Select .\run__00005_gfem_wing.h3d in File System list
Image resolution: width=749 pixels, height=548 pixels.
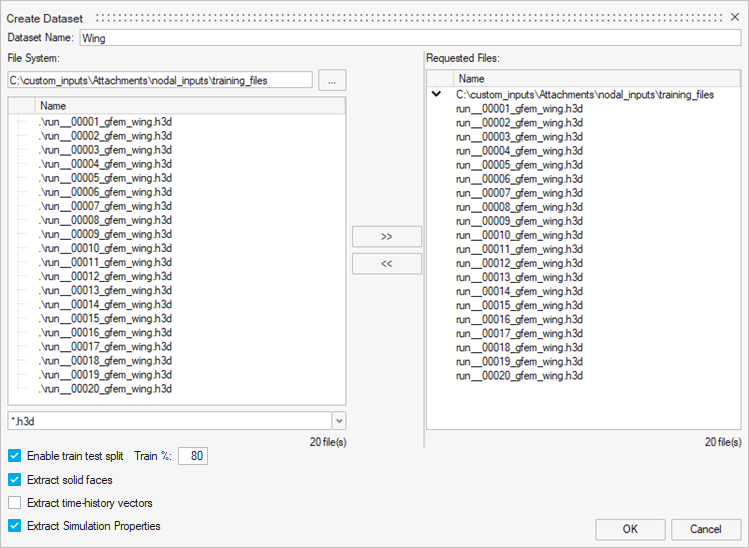tap(105, 178)
